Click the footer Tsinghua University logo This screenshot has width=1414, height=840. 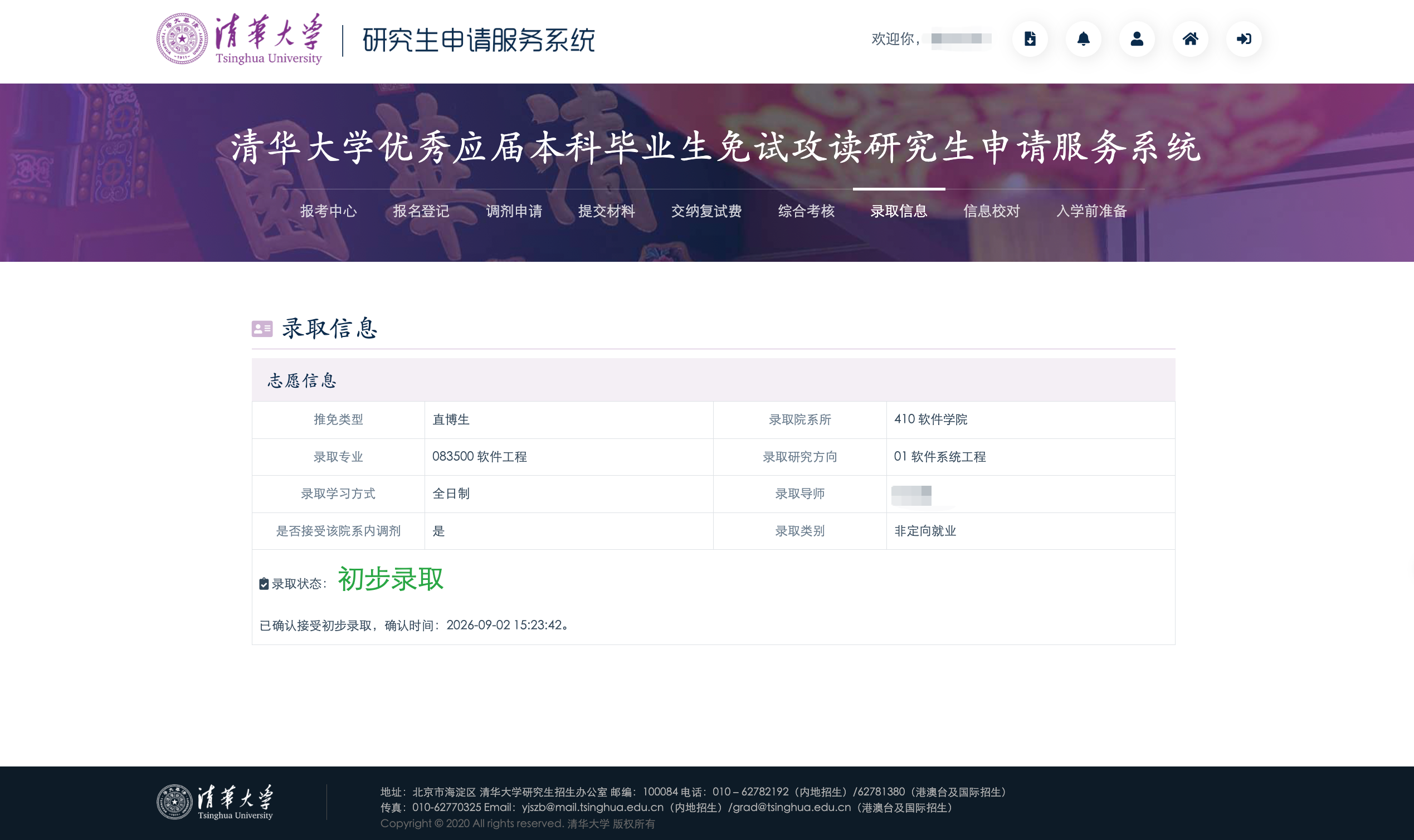coord(214,802)
